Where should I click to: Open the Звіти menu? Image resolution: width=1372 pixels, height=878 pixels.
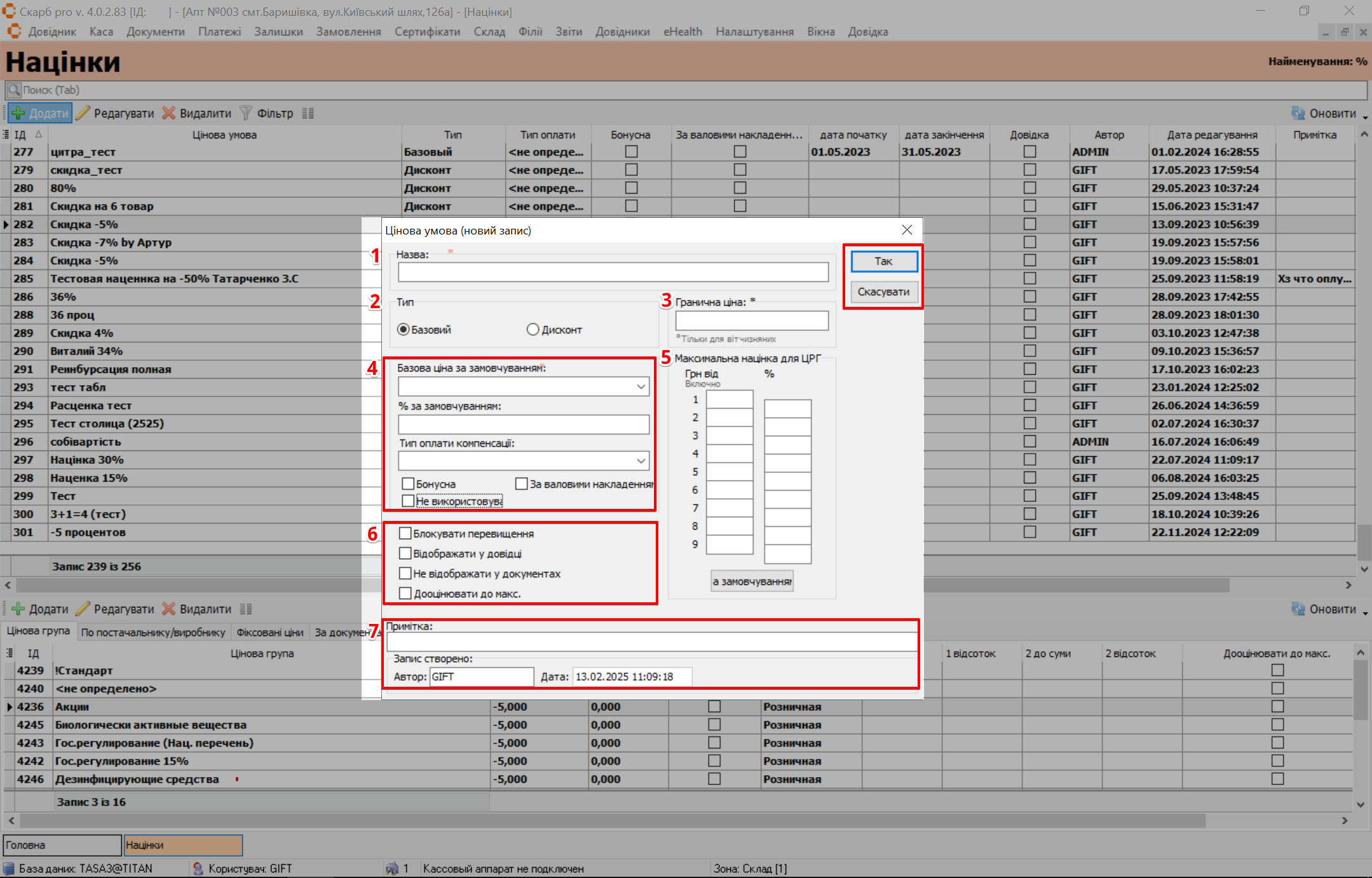point(568,32)
